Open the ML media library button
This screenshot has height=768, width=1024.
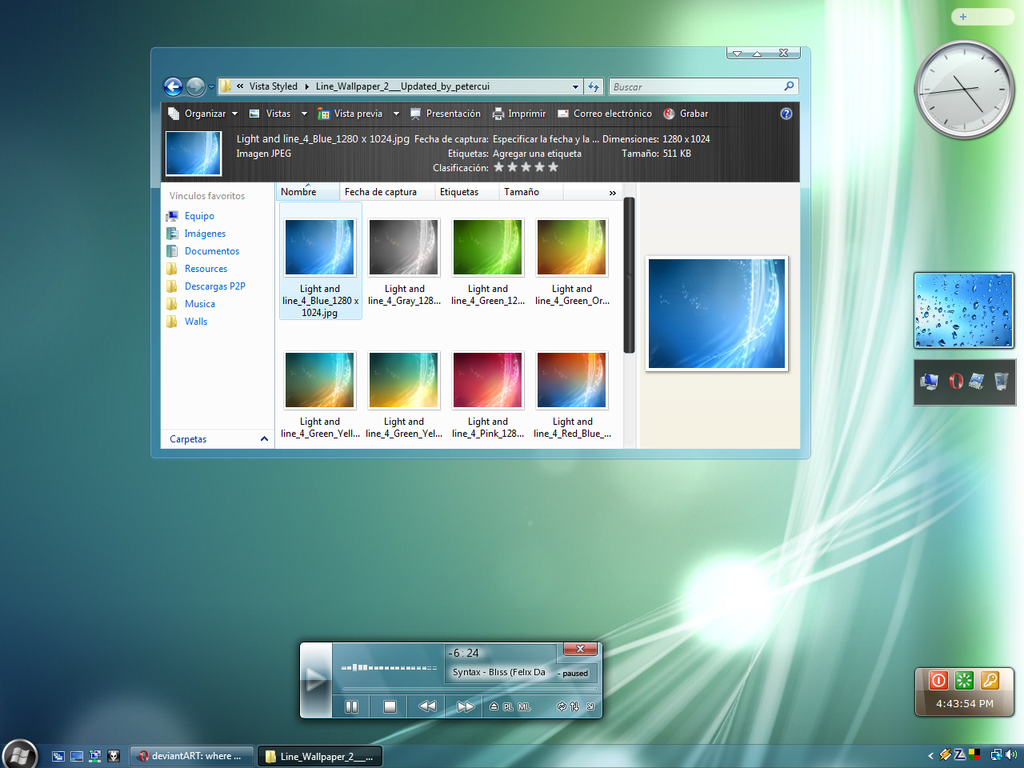pyautogui.click(x=524, y=707)
